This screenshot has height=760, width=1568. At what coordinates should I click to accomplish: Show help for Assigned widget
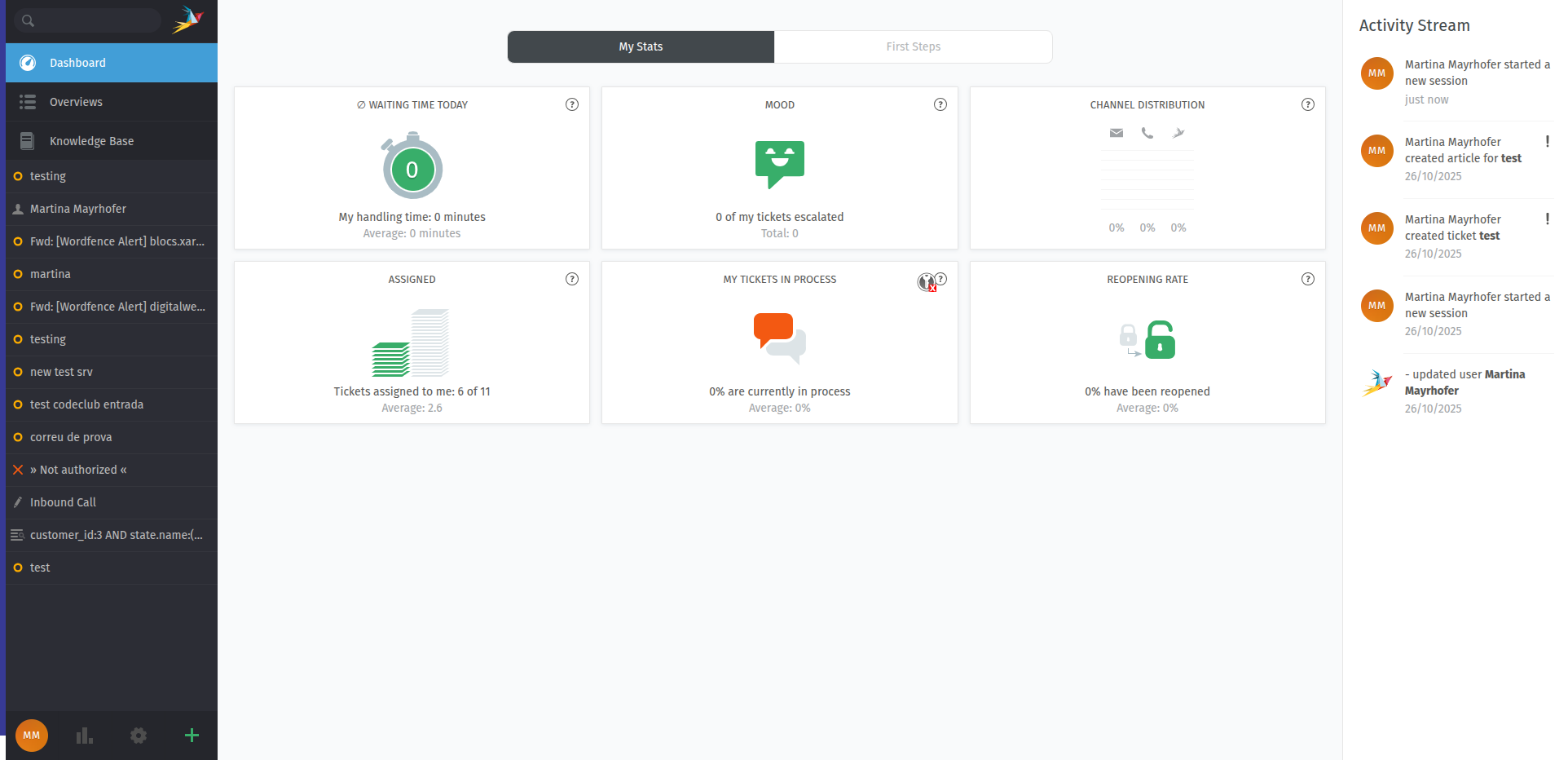(x=572, y=279)
